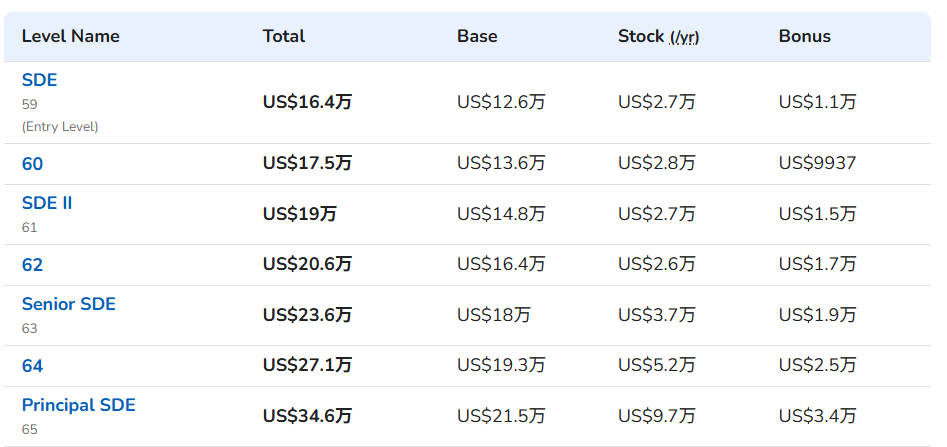Click the Base column header
The height and width of the screenshot is (447, 947).
pyautogui.click(x=477, y=36)
